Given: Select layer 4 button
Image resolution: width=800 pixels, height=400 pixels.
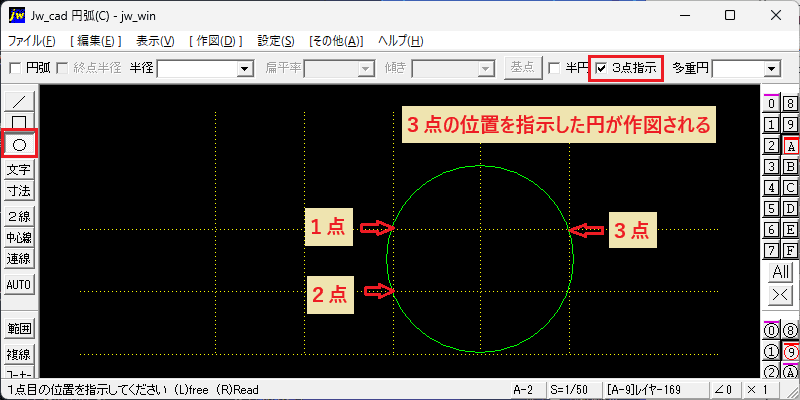Looking at the screenshot, I should coord(771,187).
